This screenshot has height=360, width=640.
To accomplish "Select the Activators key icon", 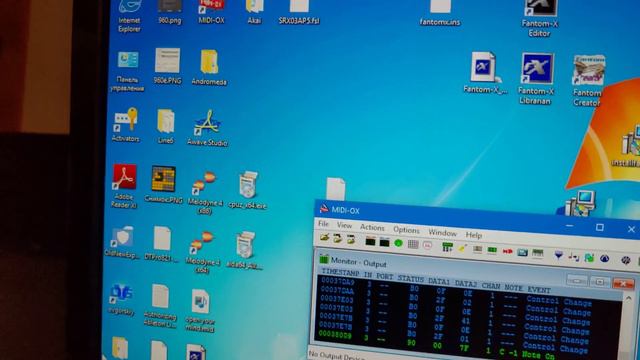I will (x=126, y=125).
